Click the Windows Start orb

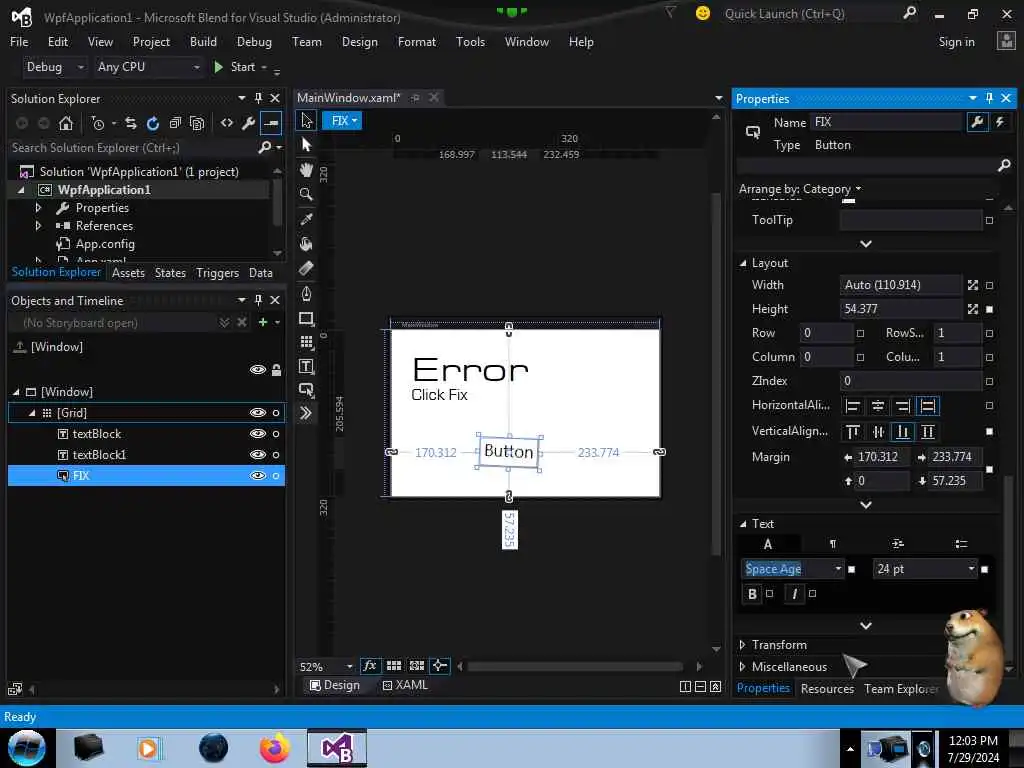click(27, 748)
